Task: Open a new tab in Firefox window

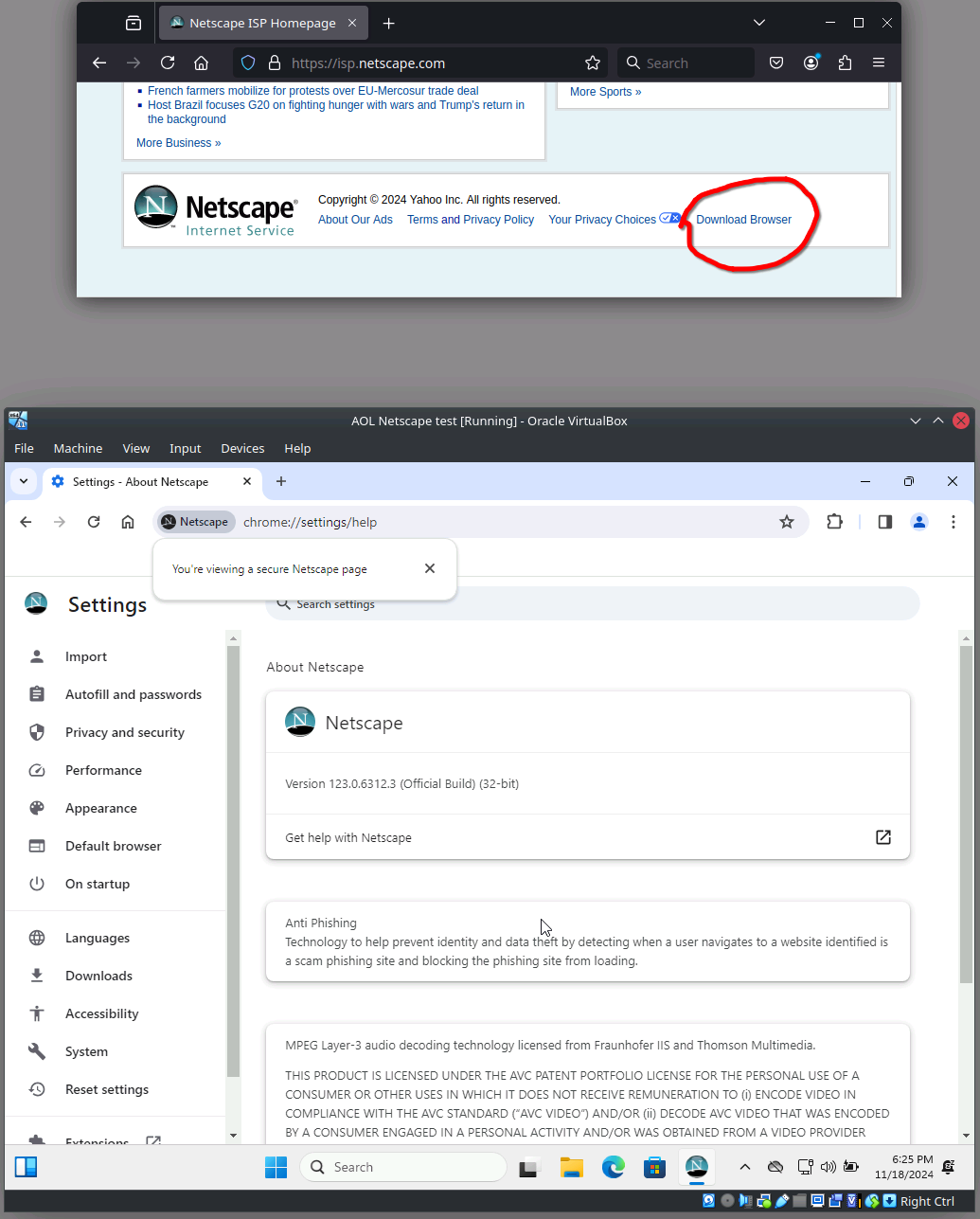Action: 389,23
